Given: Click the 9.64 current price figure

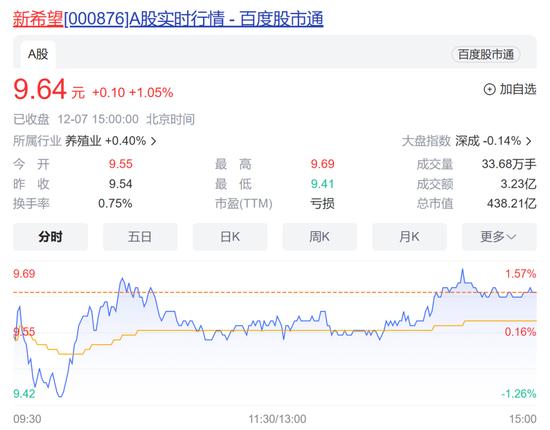Looking at the screenshot, I should (40, 89).
